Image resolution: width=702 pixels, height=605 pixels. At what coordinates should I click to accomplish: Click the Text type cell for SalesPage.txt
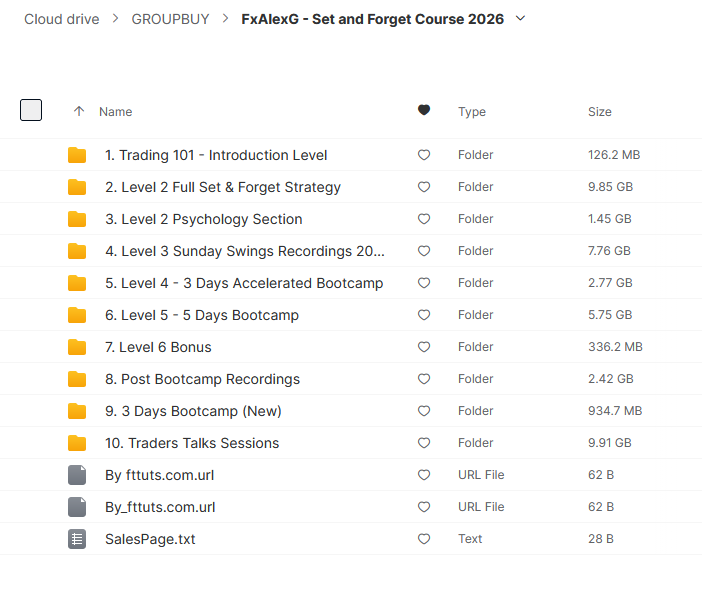click(x=470, y=539)
